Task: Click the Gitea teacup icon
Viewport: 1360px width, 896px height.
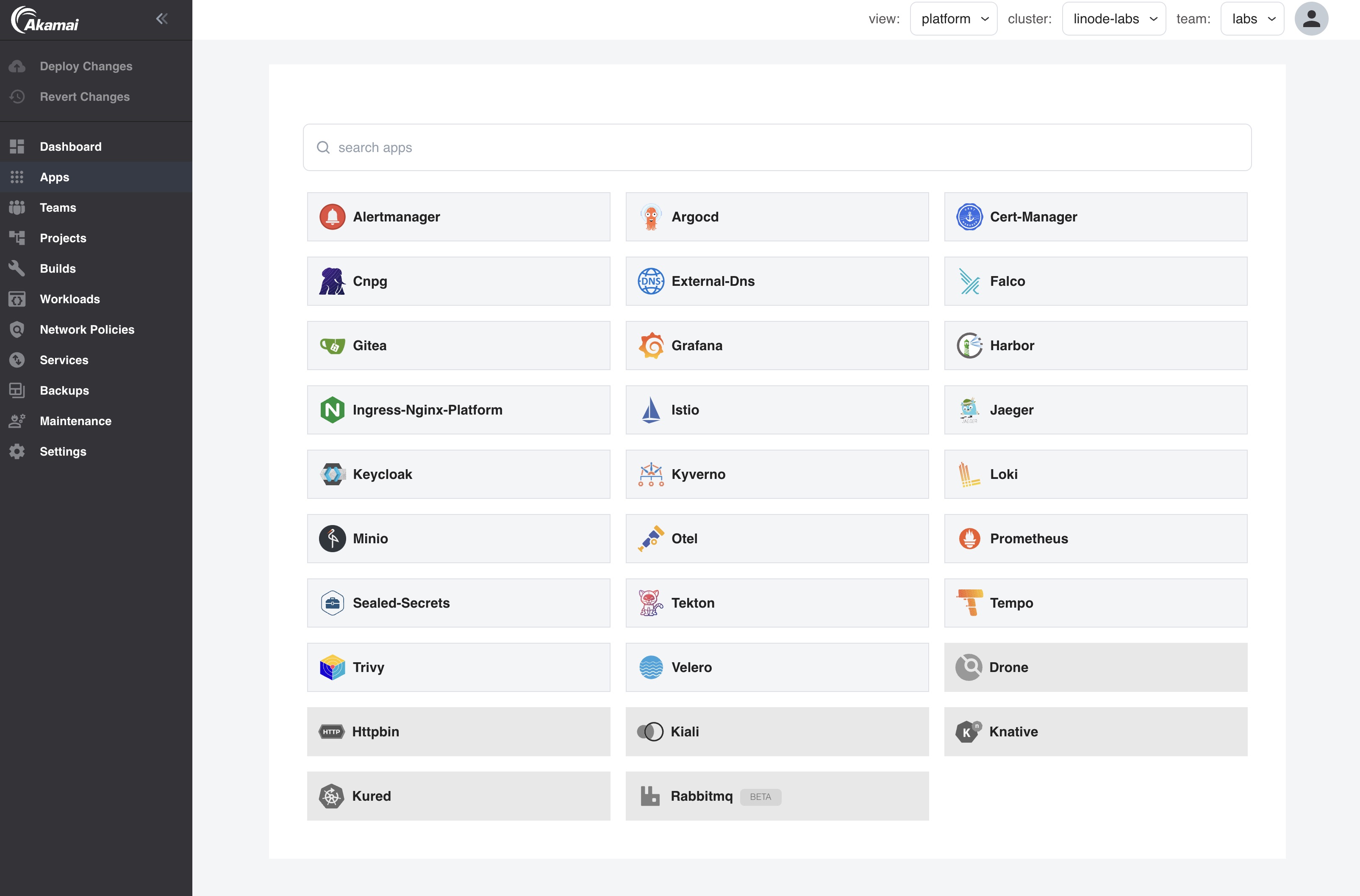Action: coord(332,346)
